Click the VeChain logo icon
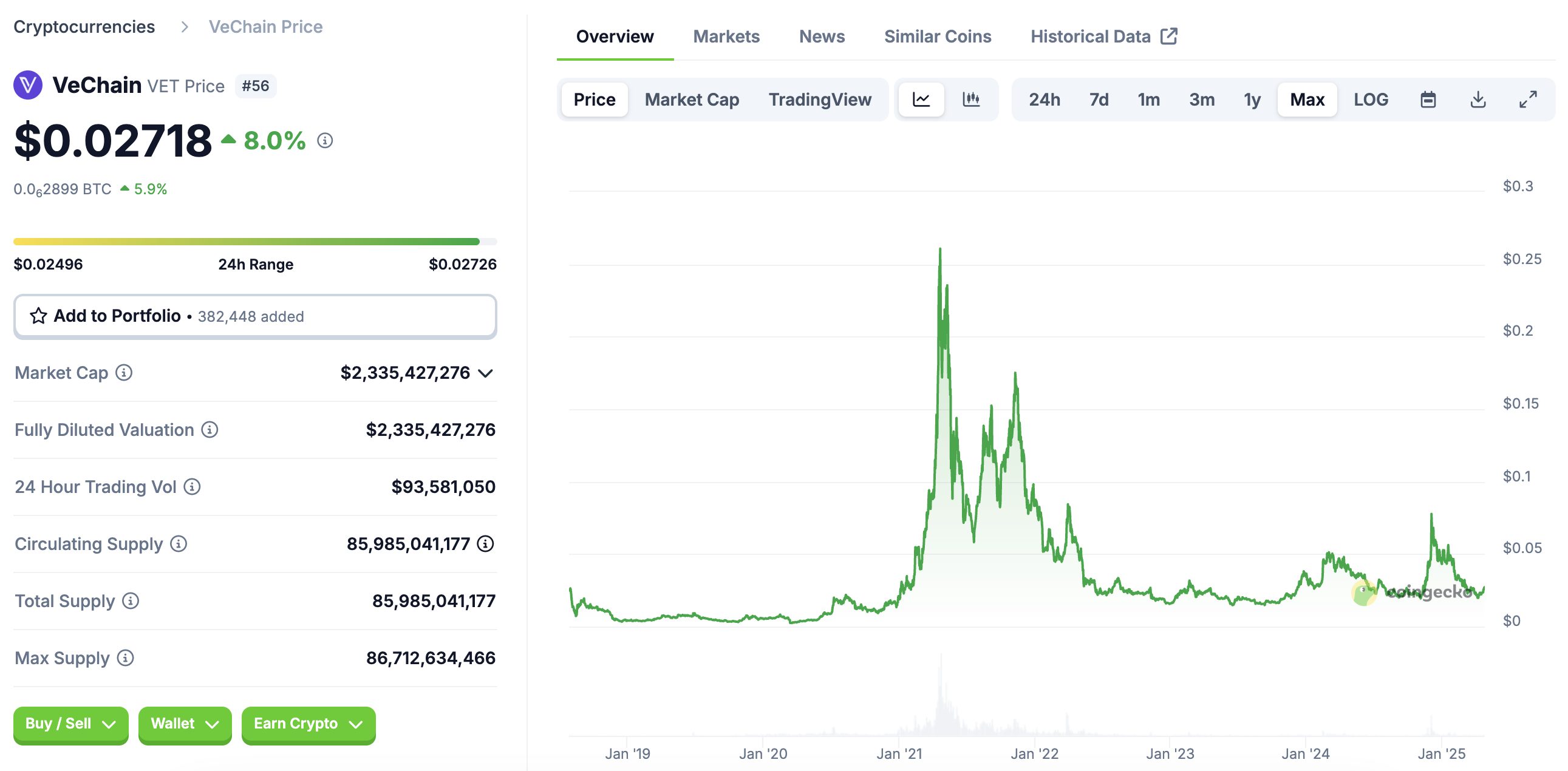This screenshot has height=771, width=1568. tap(28, 85)
